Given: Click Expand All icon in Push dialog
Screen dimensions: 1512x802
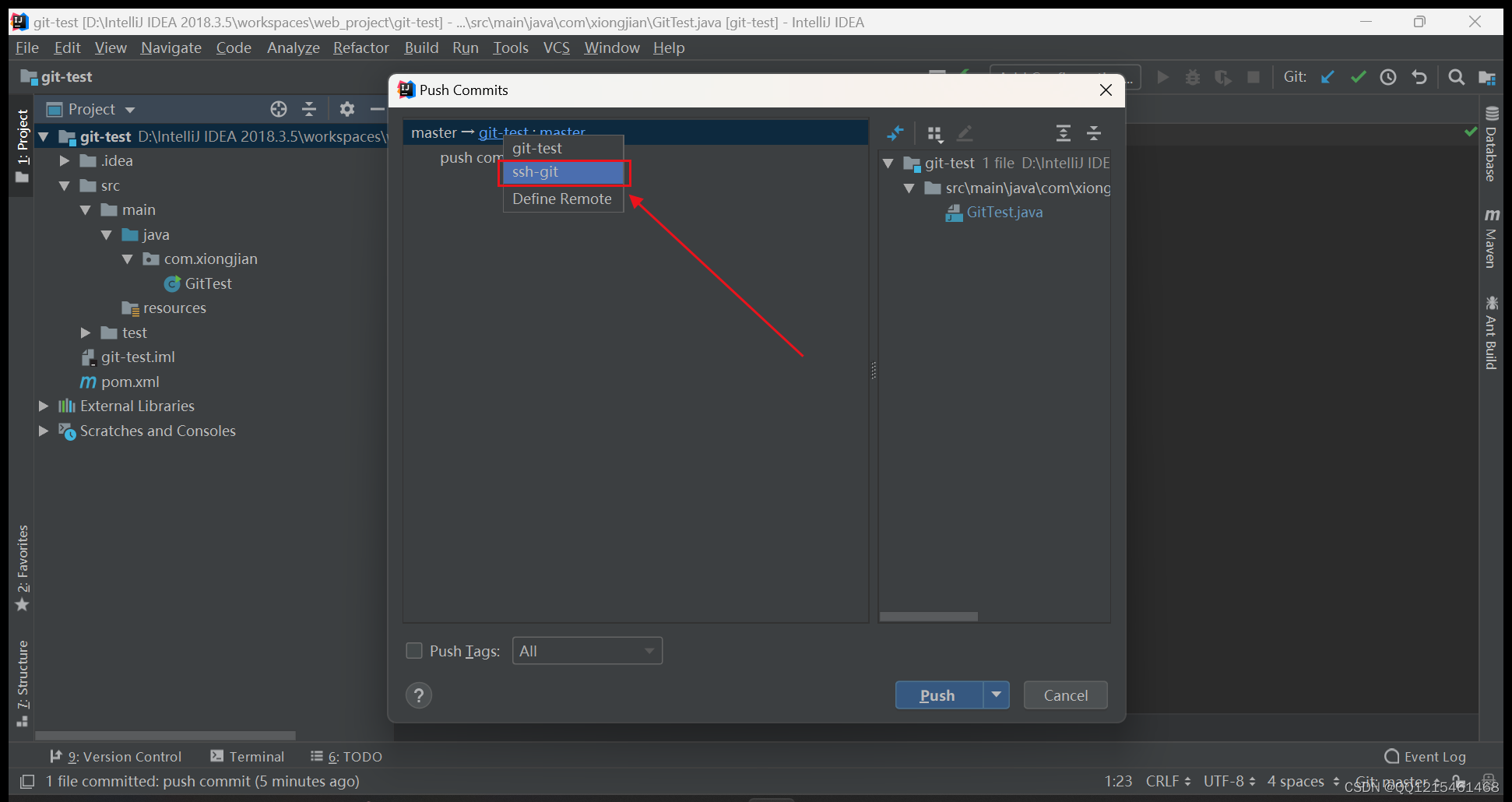Looking at the screenshot, I should click(x=1064, y=133).
